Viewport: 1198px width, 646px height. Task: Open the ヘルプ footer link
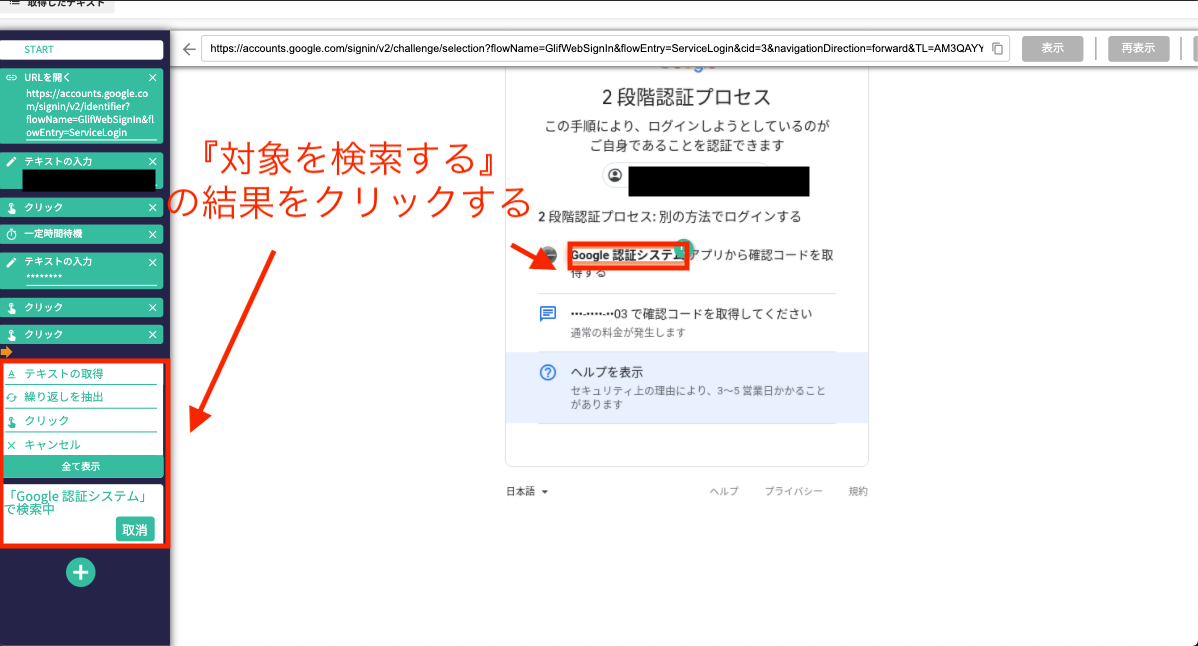click(x=724, y=491)
